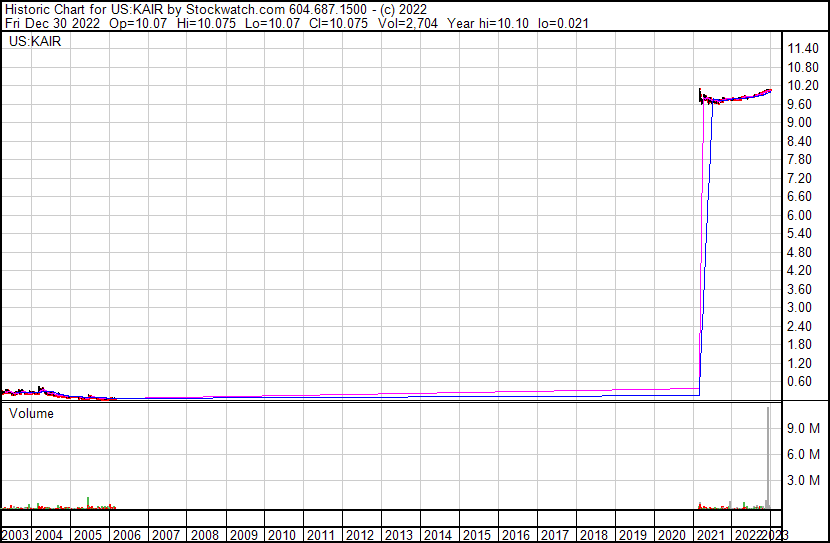
Task: Select the 2008 year marker on the time axis
Action: coord(206,535)
